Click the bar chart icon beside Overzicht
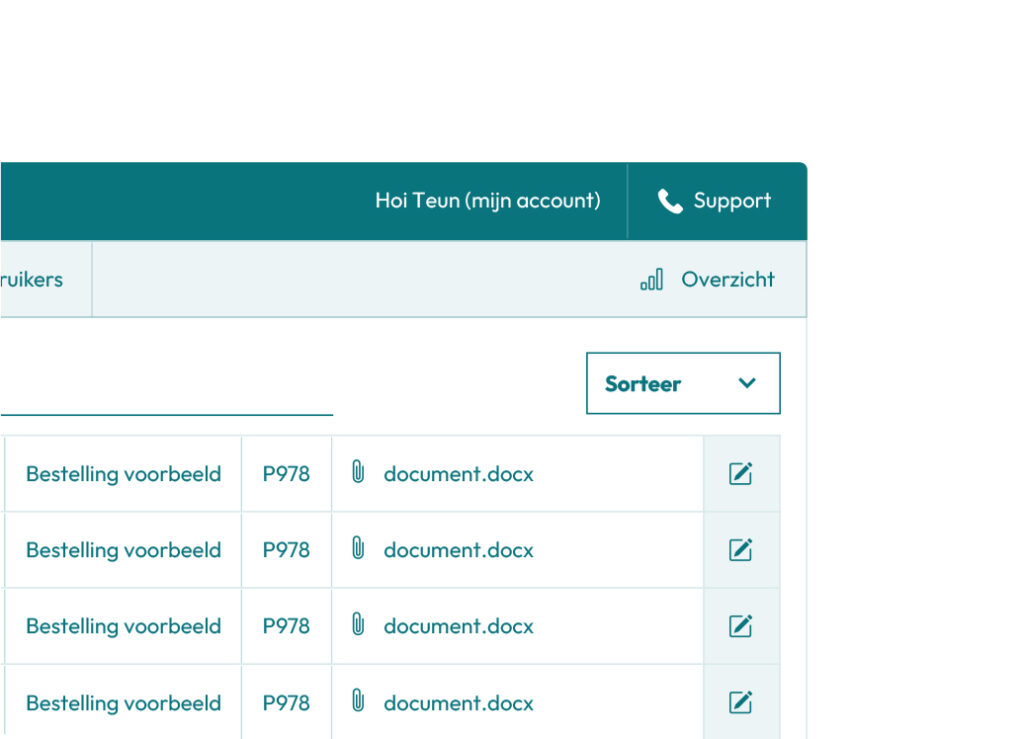The width and height of the screenshot is (1024, 739). click(x=652, y=280)
